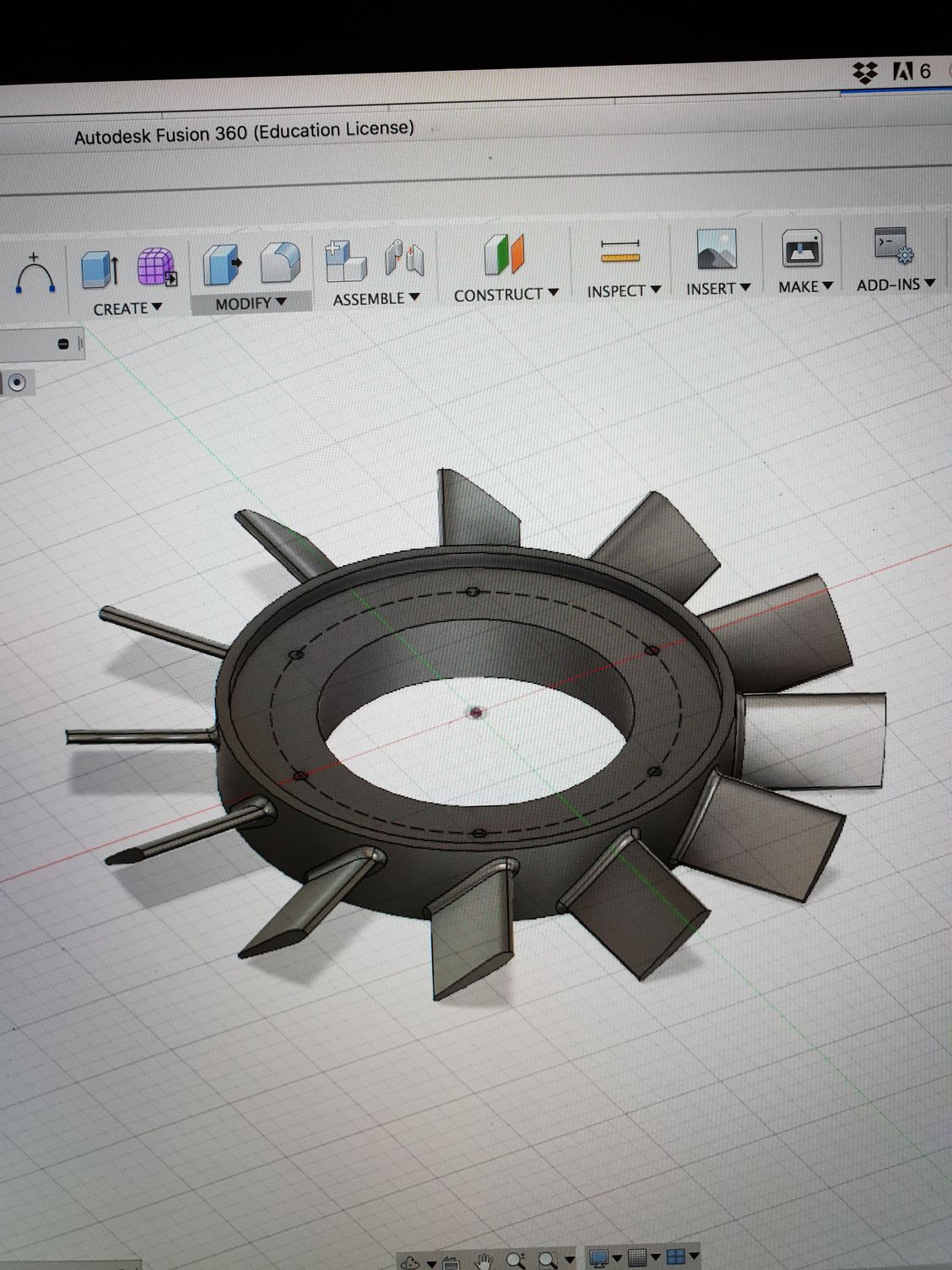This screenshot has width=952, height=1270.
Task: Click the purple Create Form icon
Action: (x=156, y=267)
